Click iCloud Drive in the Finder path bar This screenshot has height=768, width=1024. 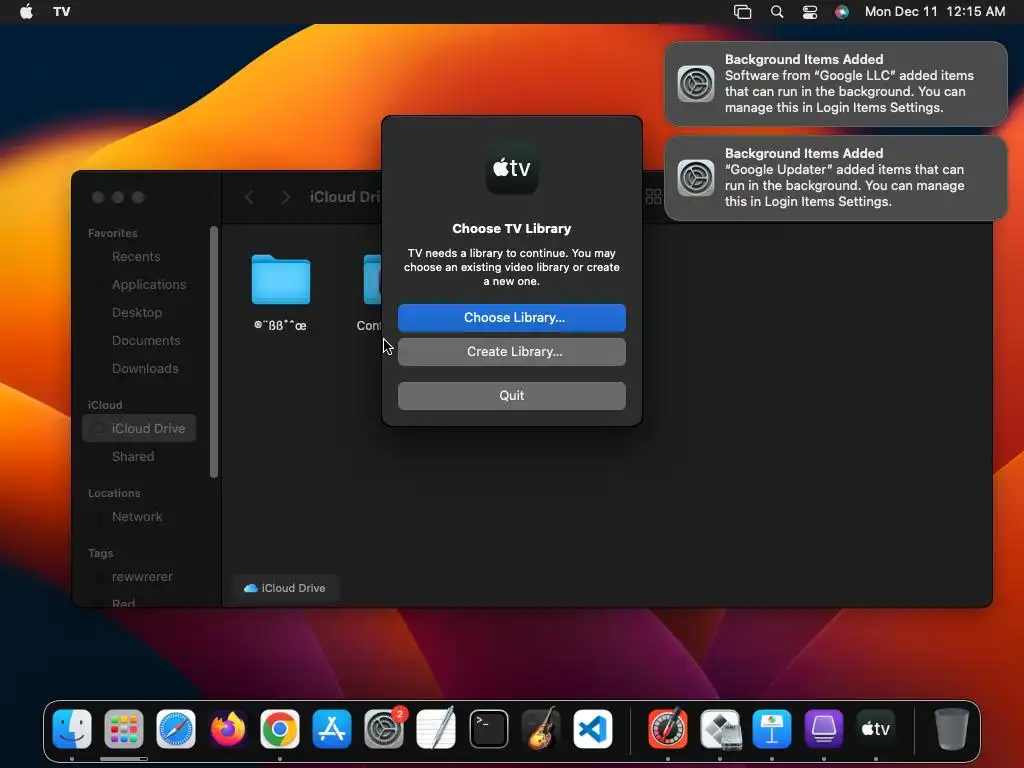coord(285,588)
